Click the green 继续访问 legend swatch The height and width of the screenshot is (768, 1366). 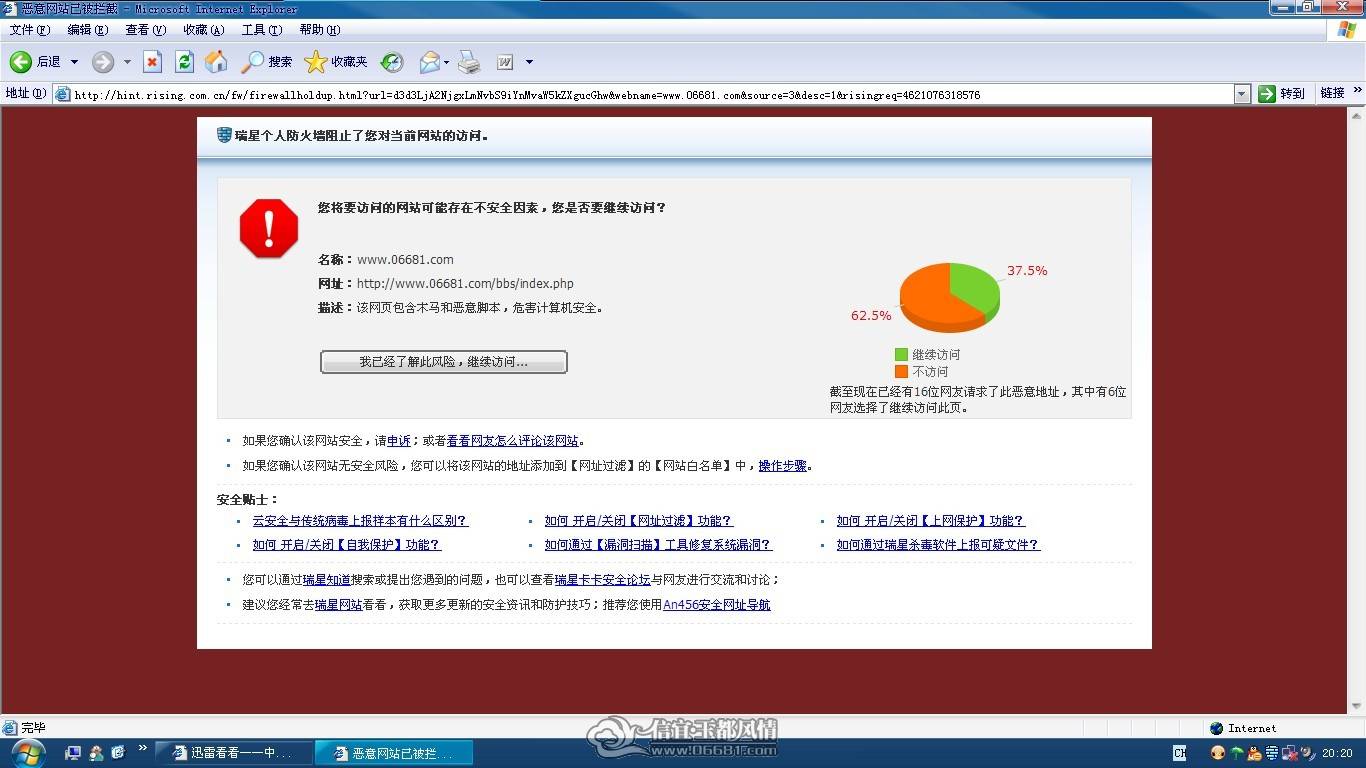[x=901, y=354]
